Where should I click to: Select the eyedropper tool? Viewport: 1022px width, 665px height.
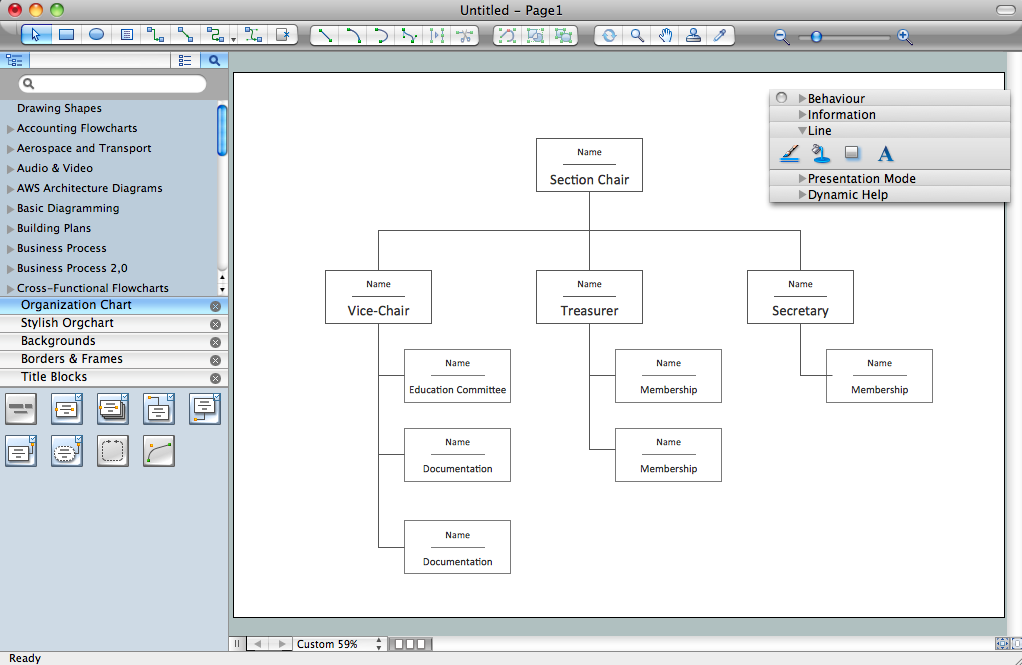tap(720, 35)
